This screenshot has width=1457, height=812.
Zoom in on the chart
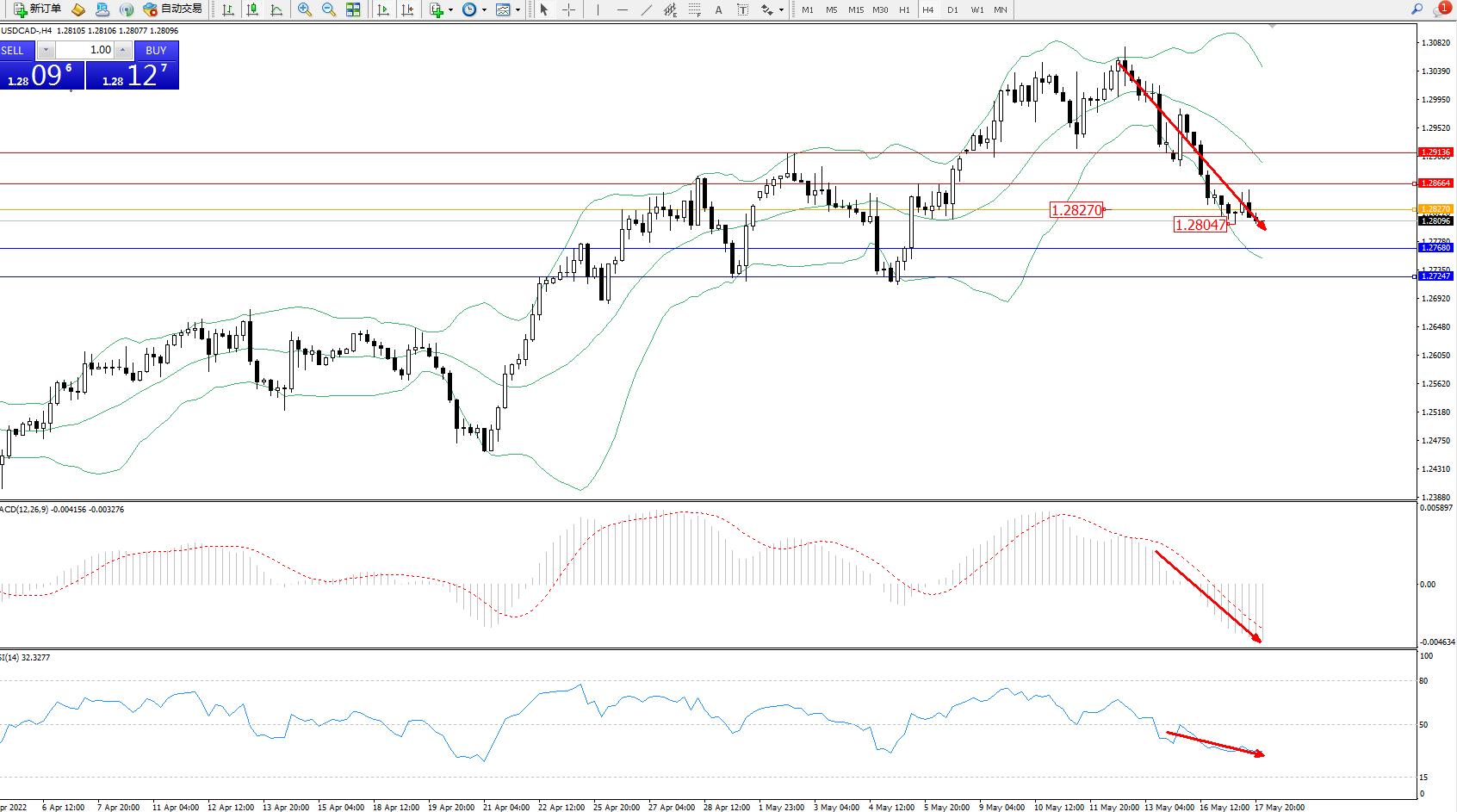(x=305, y=9)
